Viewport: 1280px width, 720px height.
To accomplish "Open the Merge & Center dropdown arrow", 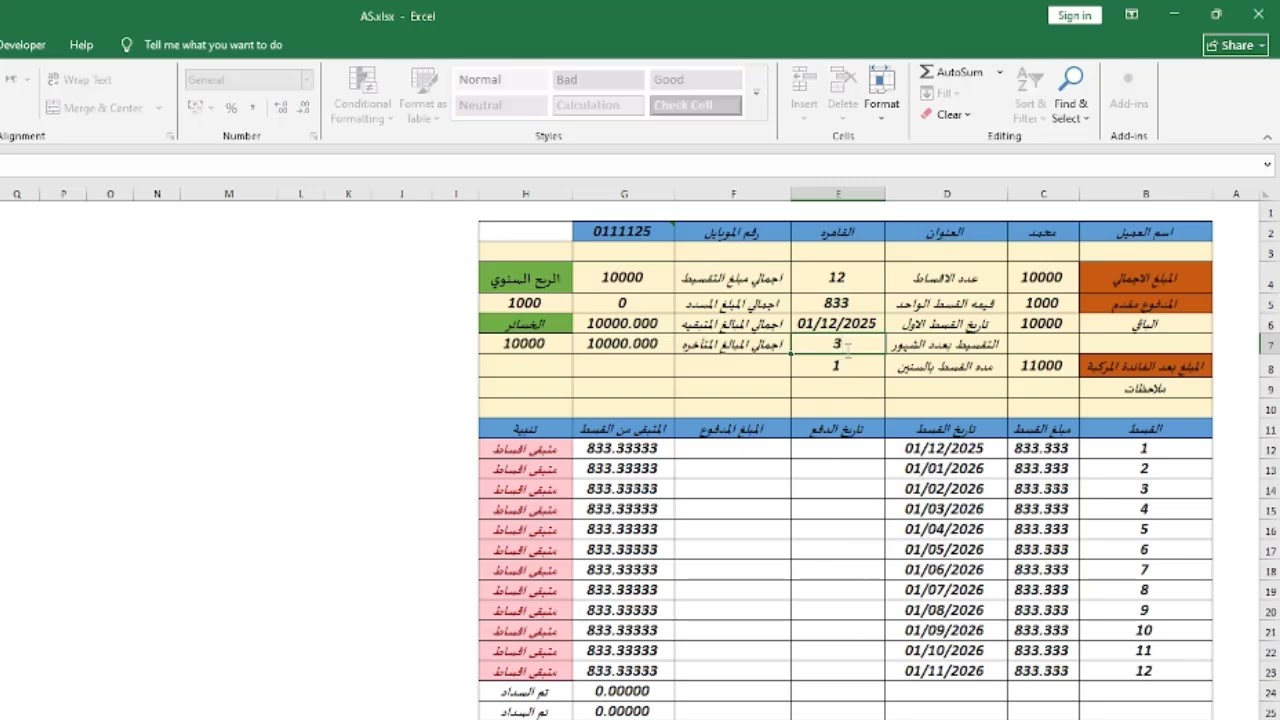I will pyautogui.click(x=158, y=108).
